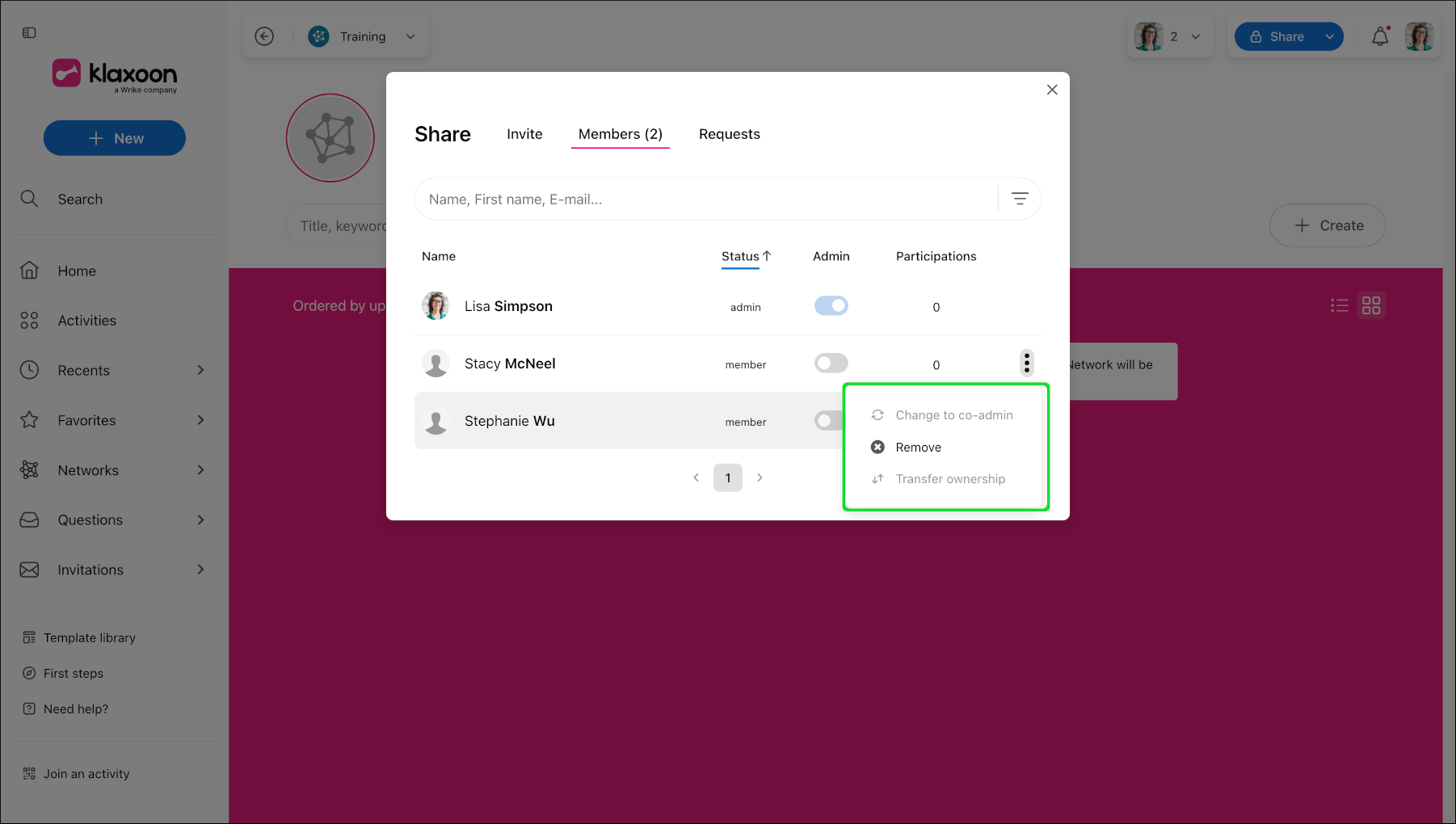Click Stacy McNeel's avatar icon
1456x824 pixels.
[x=436, y=364]
